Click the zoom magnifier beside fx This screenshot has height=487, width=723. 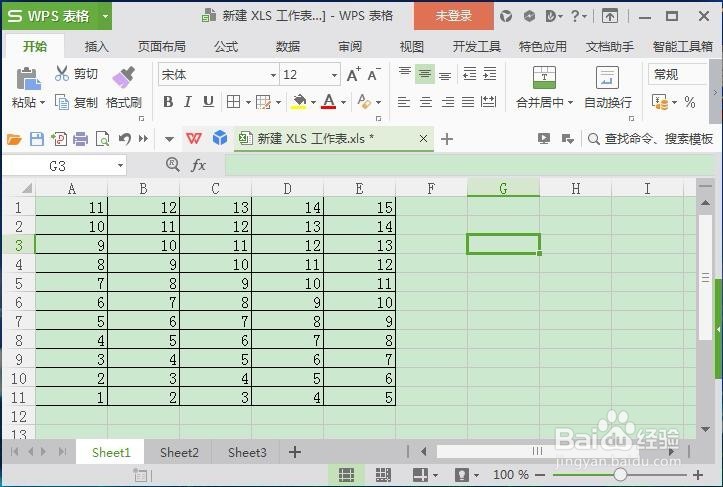point(173,164)
